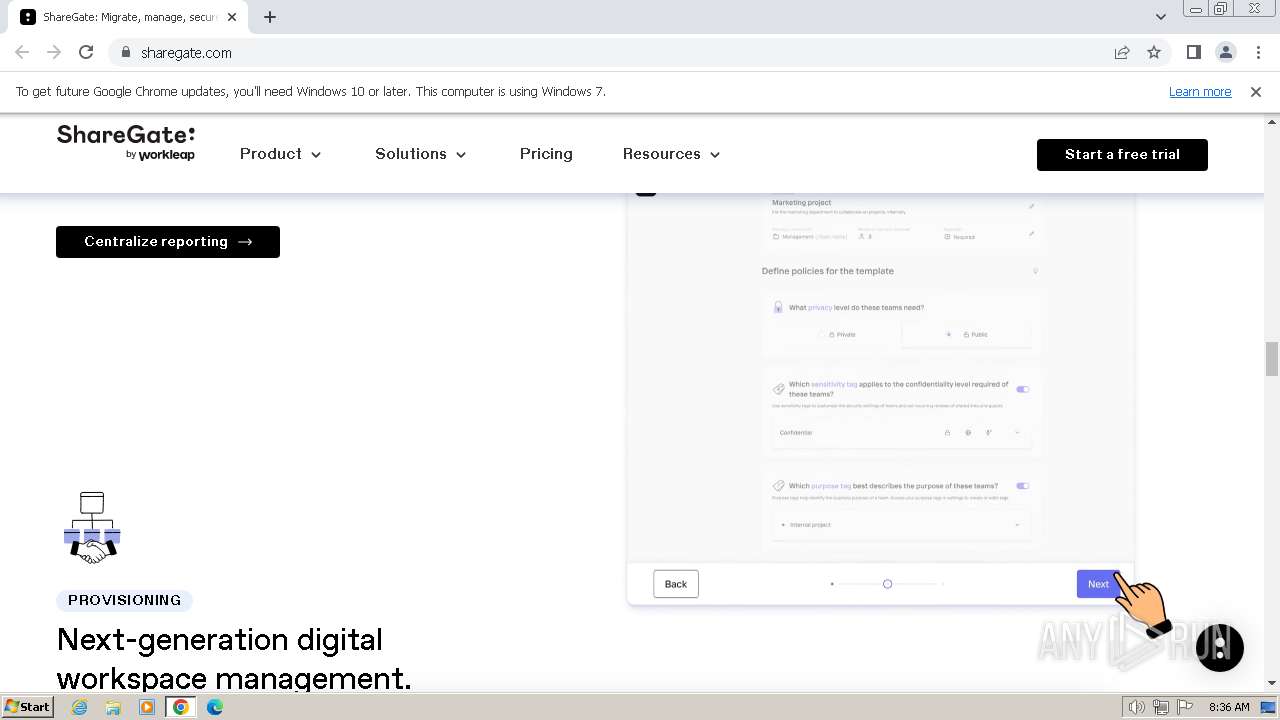This screenshot has height=720, width=1280.
Task: Click the Define policies hint icon
Action: click(x=1035, y=271)
